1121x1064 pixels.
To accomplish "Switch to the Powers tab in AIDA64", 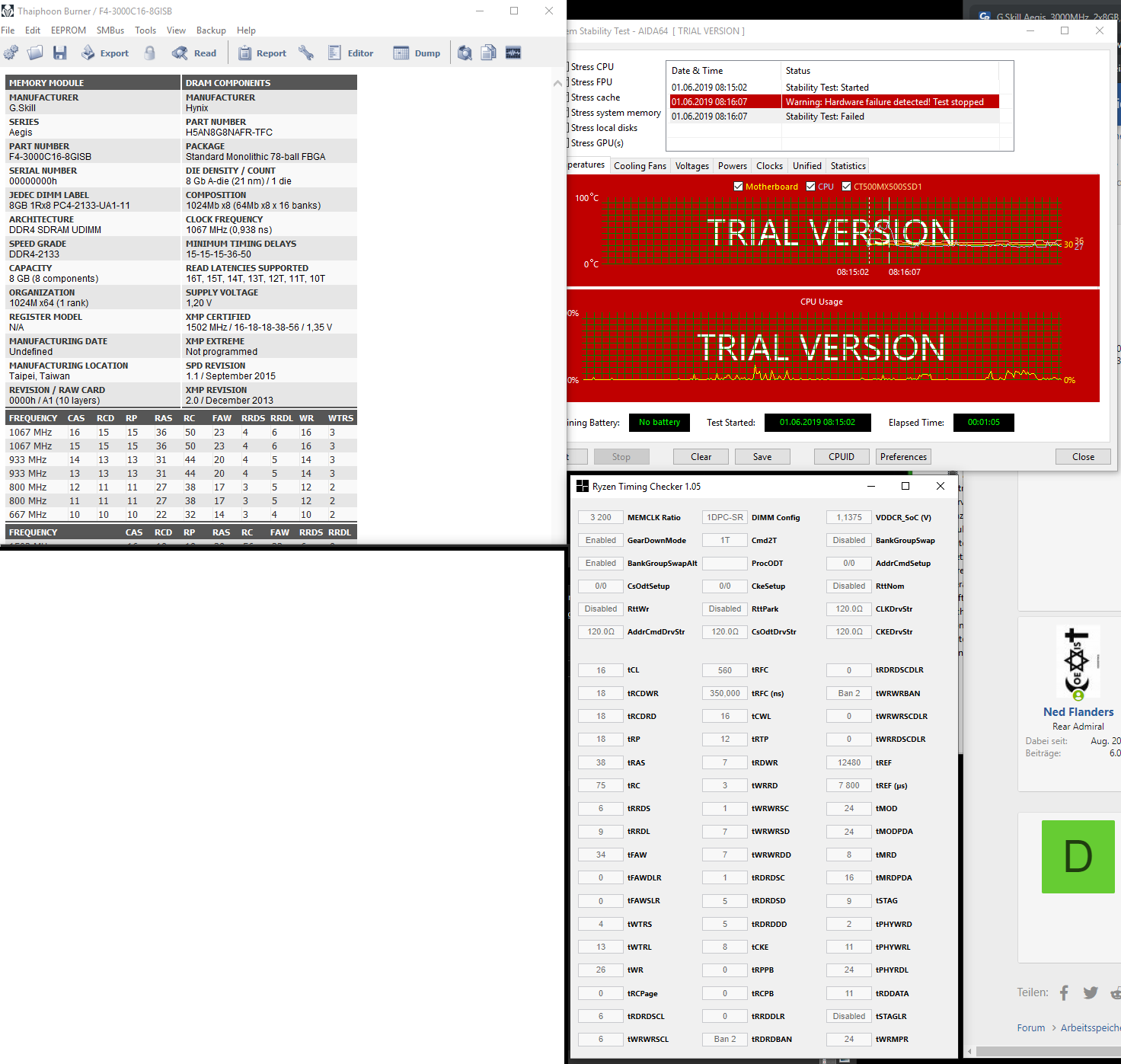I will (733, 166).
